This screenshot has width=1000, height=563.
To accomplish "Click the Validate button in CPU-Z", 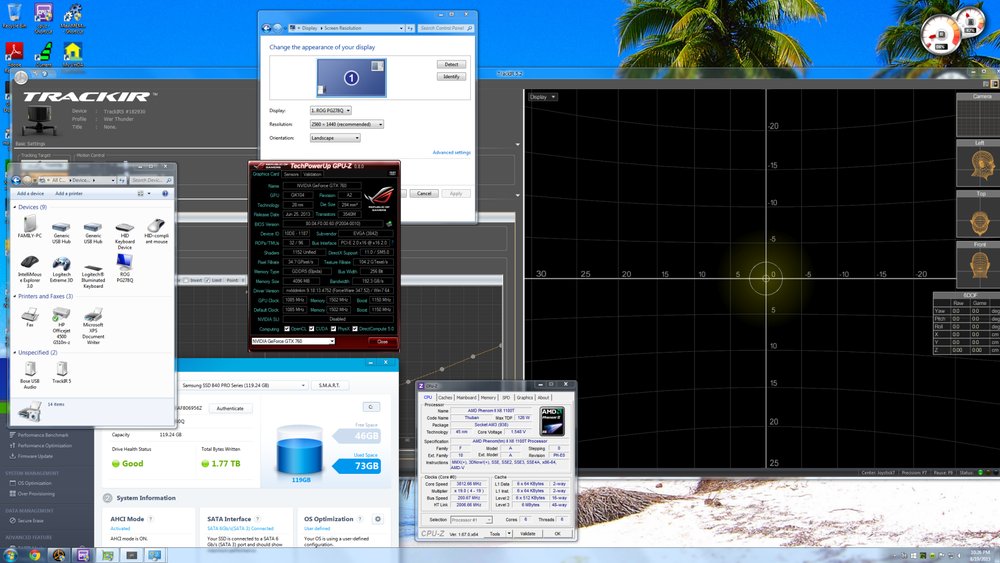I will (528, 533).
